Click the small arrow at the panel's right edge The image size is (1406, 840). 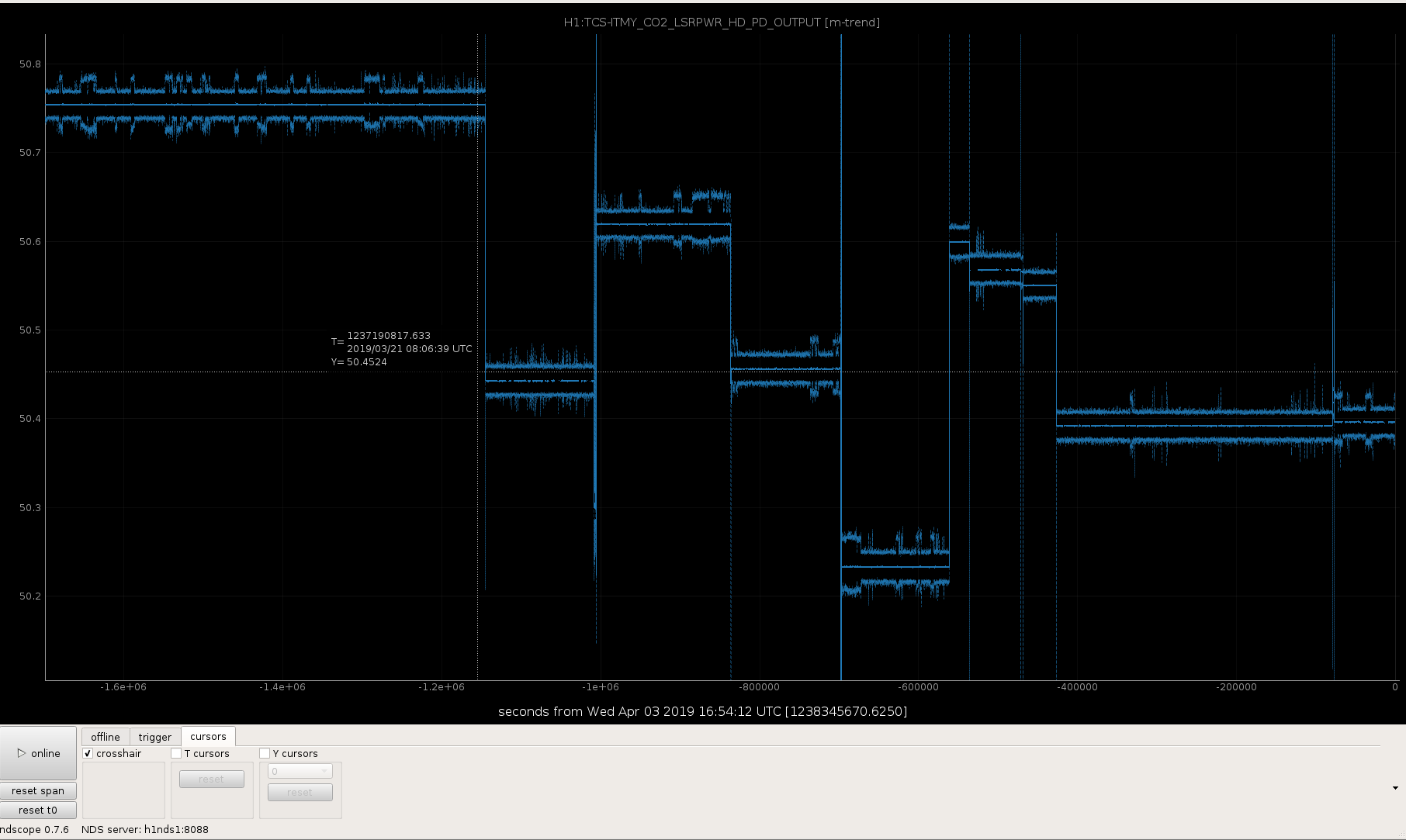click(x=1395, y=788)
